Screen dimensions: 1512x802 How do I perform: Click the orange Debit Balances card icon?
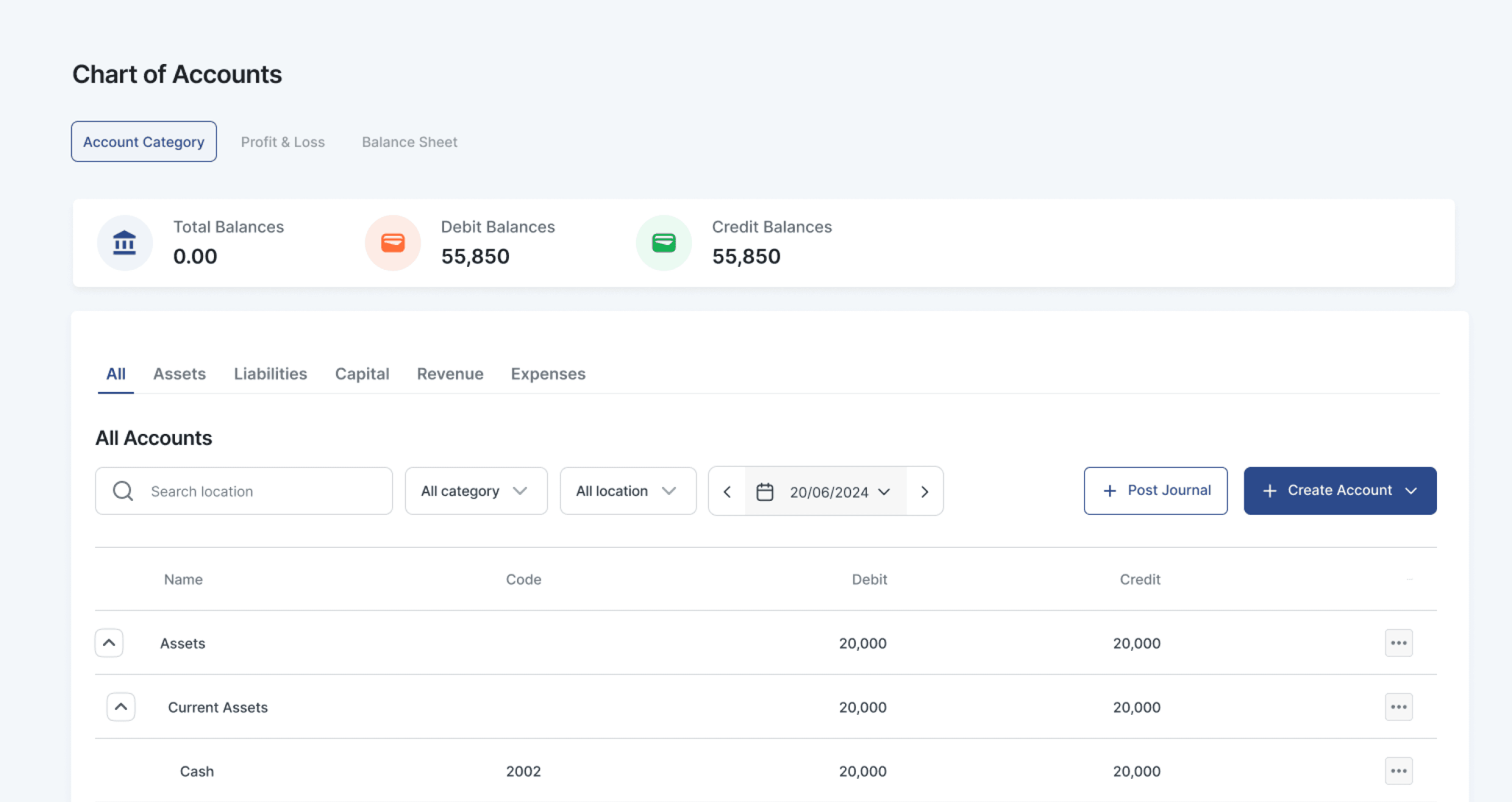(393, 243)
